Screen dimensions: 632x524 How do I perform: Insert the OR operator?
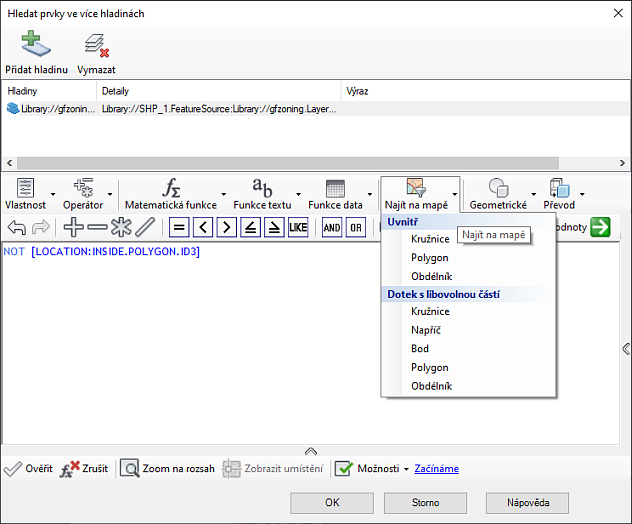tap(356, 227)
